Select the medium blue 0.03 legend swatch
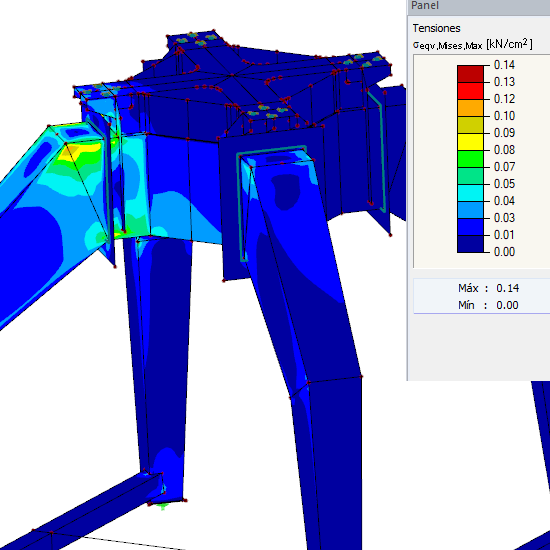Image resolution: width=550 pixels, height=550 pixels. pos(470,227)
